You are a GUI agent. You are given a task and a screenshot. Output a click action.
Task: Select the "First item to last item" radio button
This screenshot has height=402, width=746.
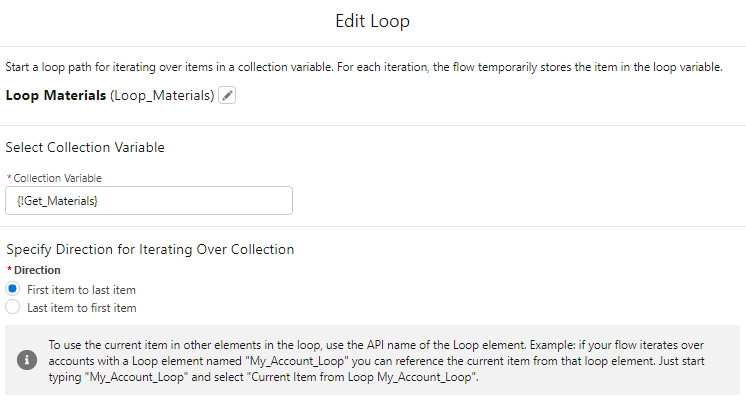13,289
